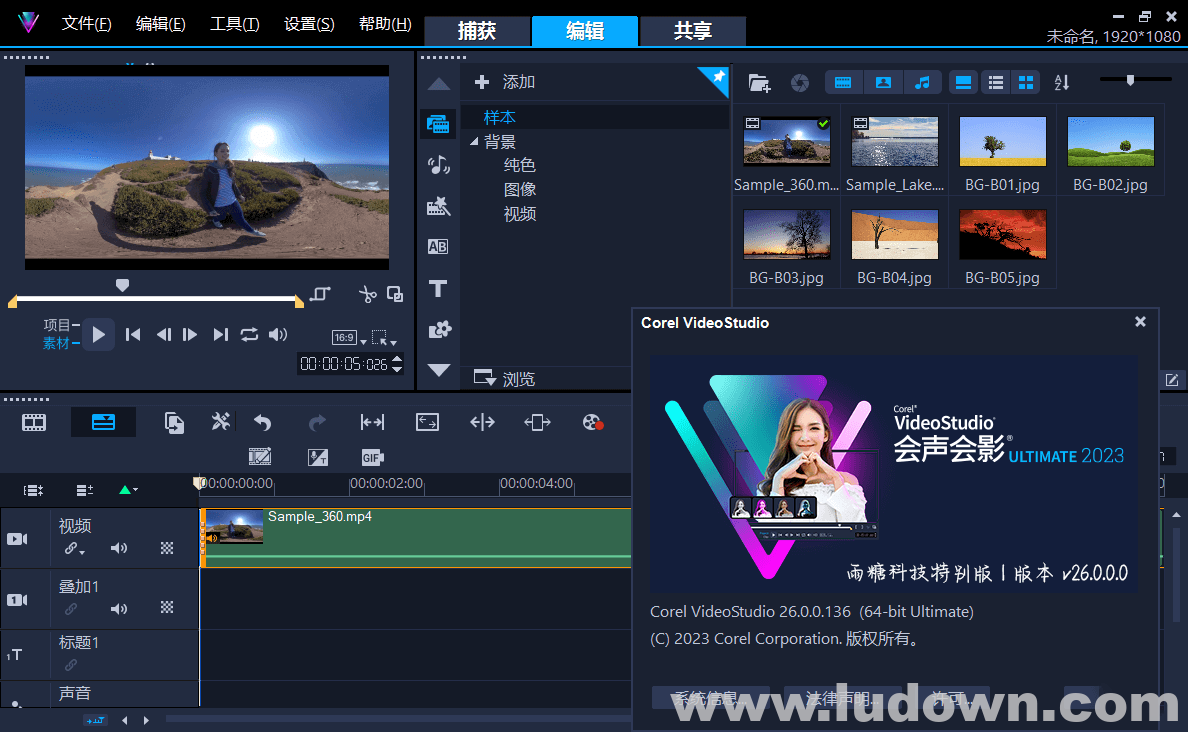Click the pin icon on Add panel
Image resolution: width=1188 pixels, height=732 pixels.
click(717, 78)
